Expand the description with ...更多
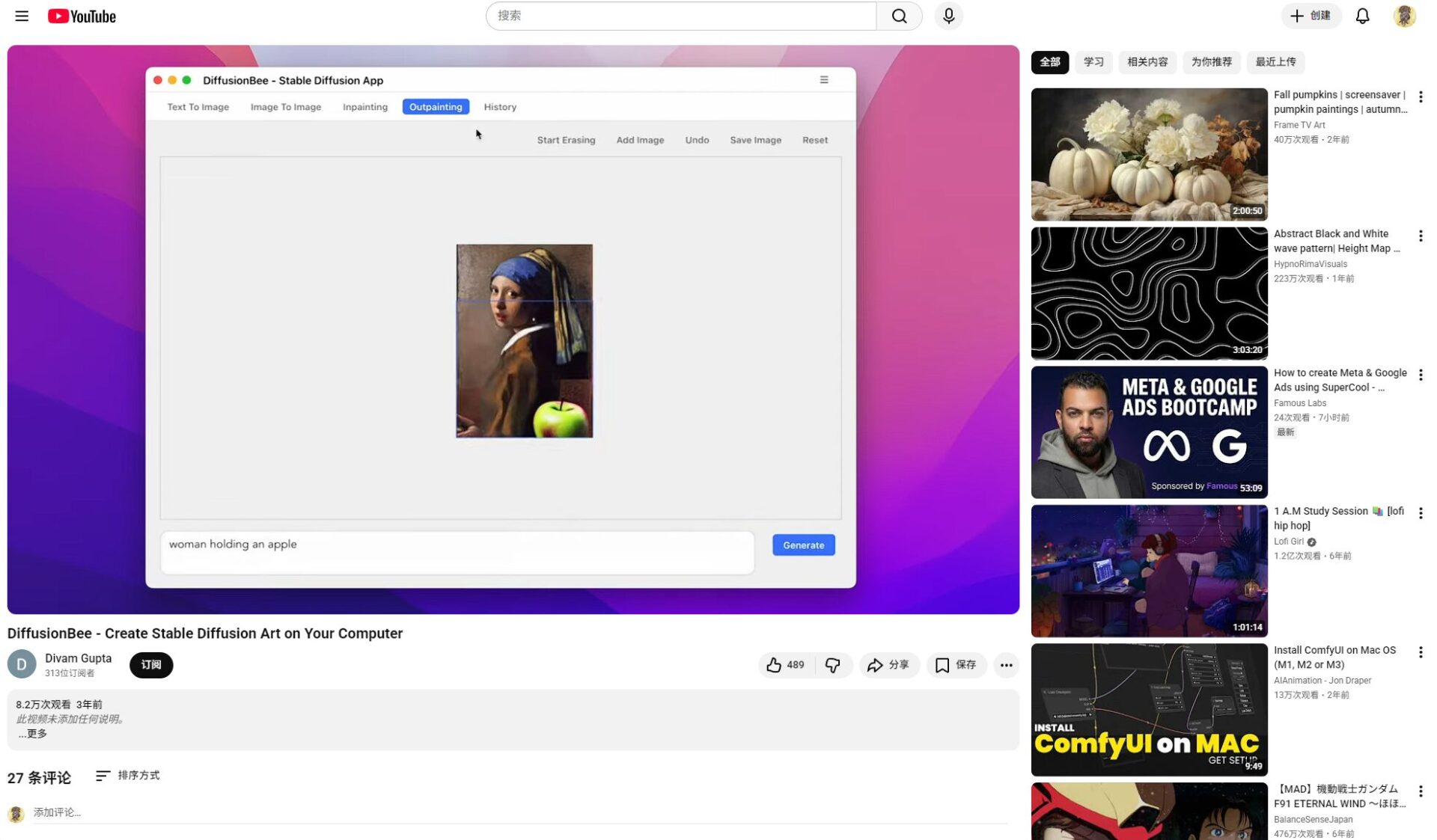Image resolution: width=1437 pixels, height=840 pixels. (x=33, y=734)
